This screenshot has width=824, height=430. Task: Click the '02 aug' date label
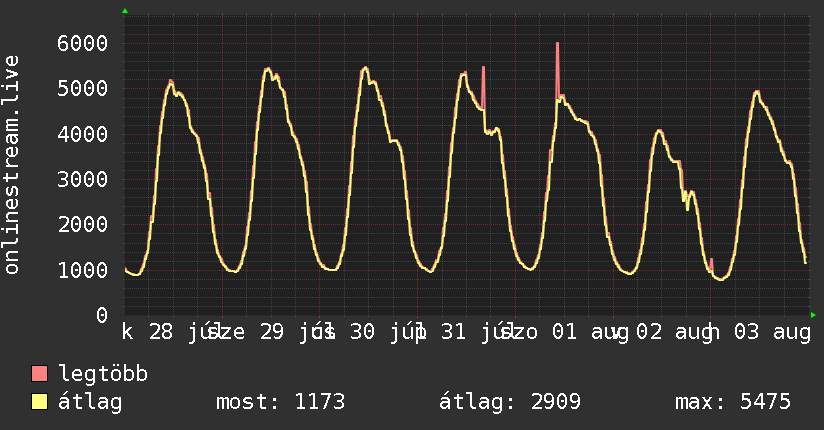point(675,332)
